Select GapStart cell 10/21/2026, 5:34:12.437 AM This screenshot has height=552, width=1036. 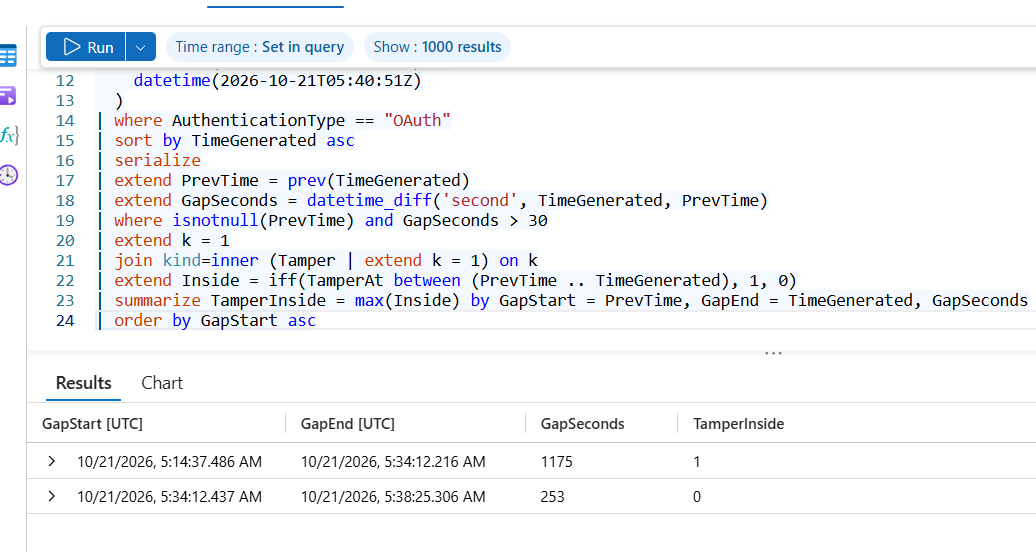[169, 496]
